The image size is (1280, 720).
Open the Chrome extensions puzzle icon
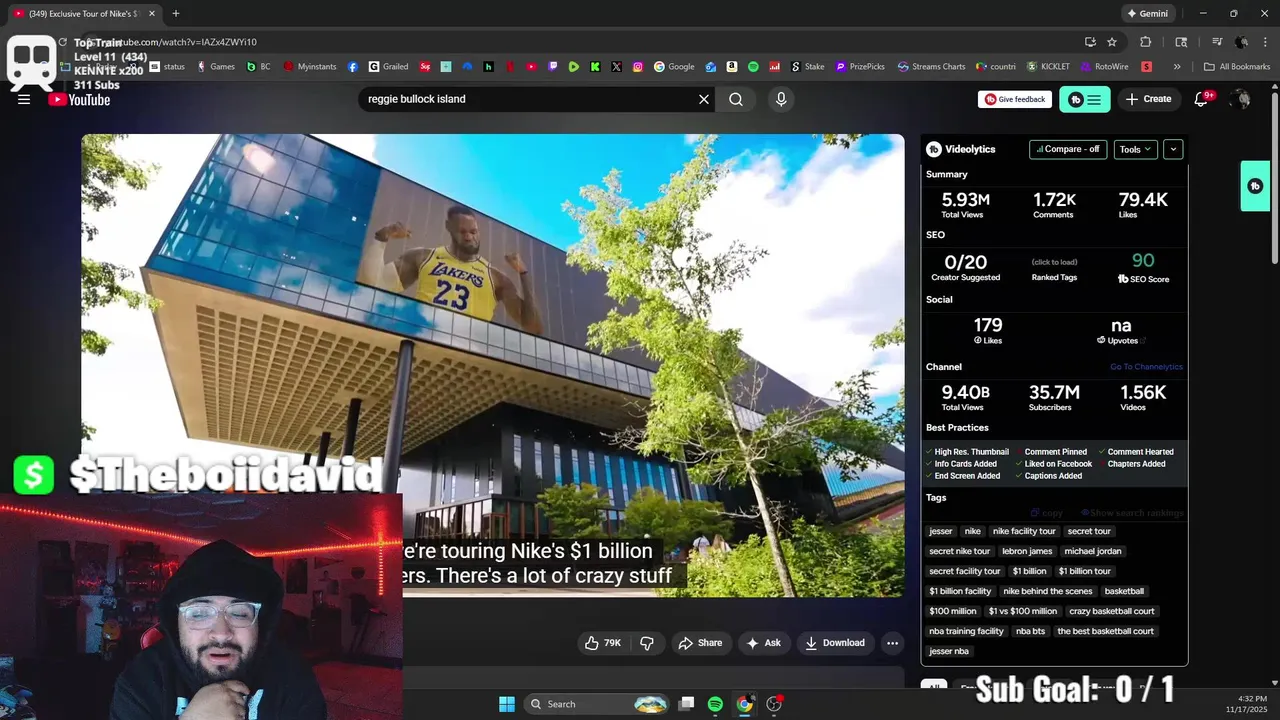(x=1146, y=42)
